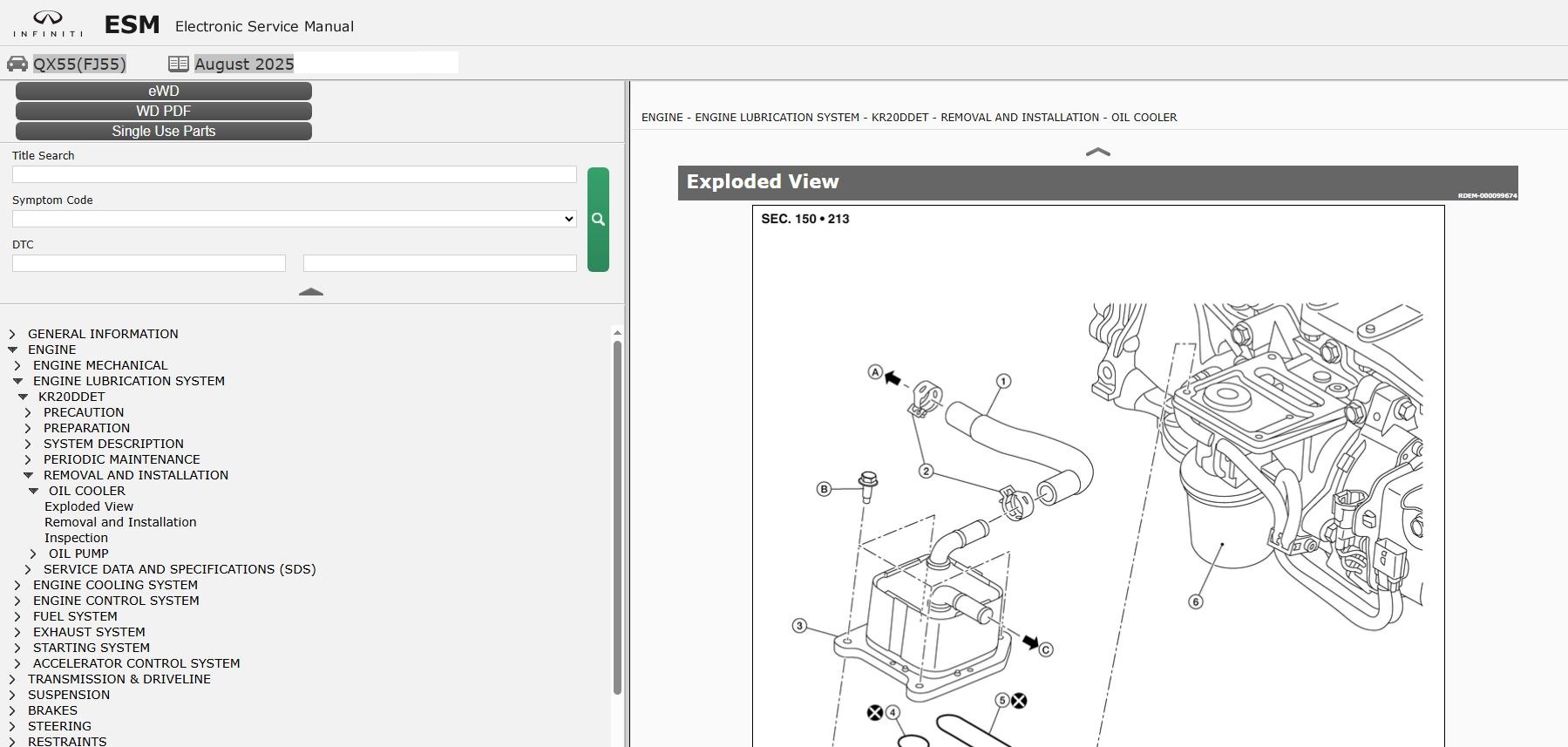Open the eWD button
This screenshot has height=747, width=1568.
(x=164, y=91)
